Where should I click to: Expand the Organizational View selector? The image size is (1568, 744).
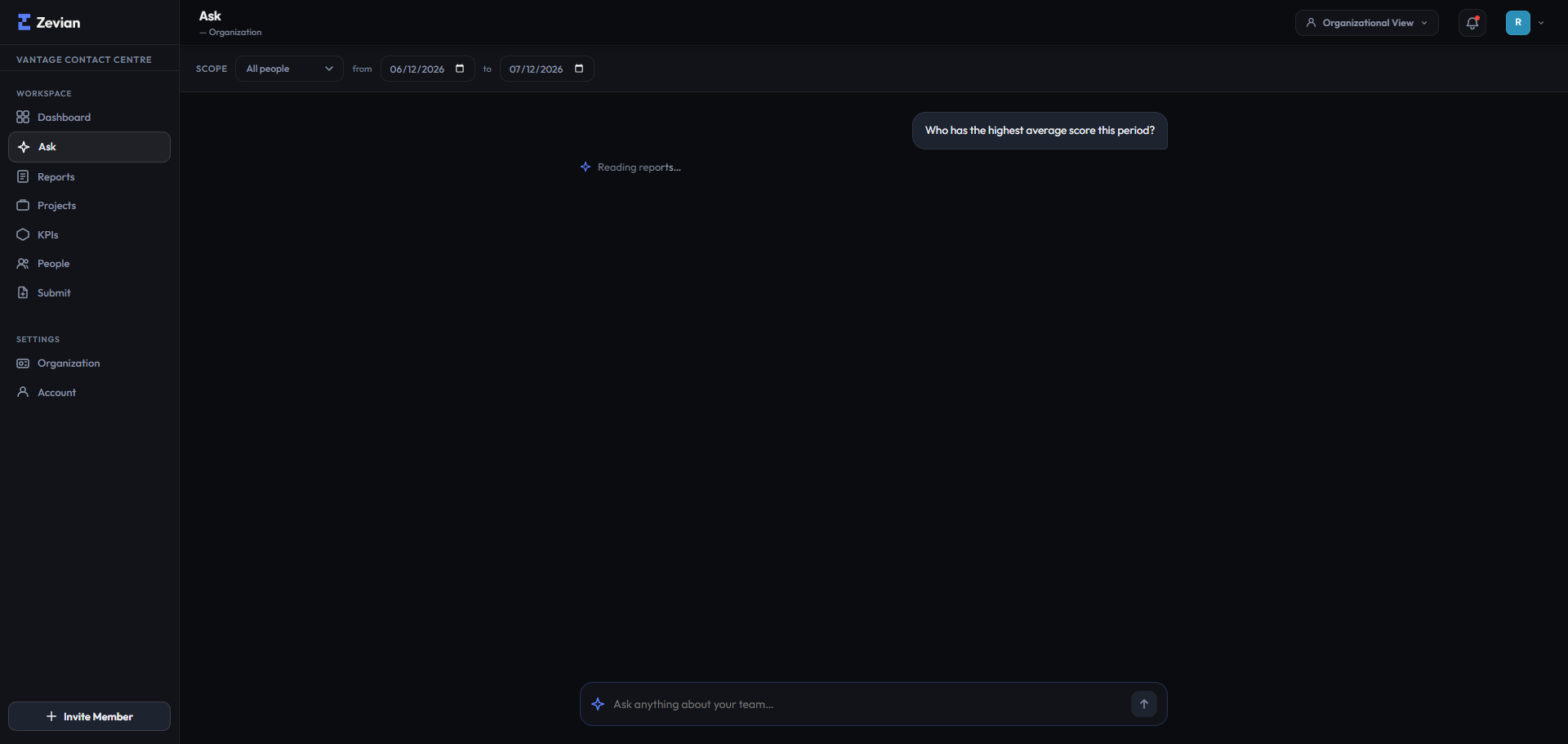[1367, 23]
